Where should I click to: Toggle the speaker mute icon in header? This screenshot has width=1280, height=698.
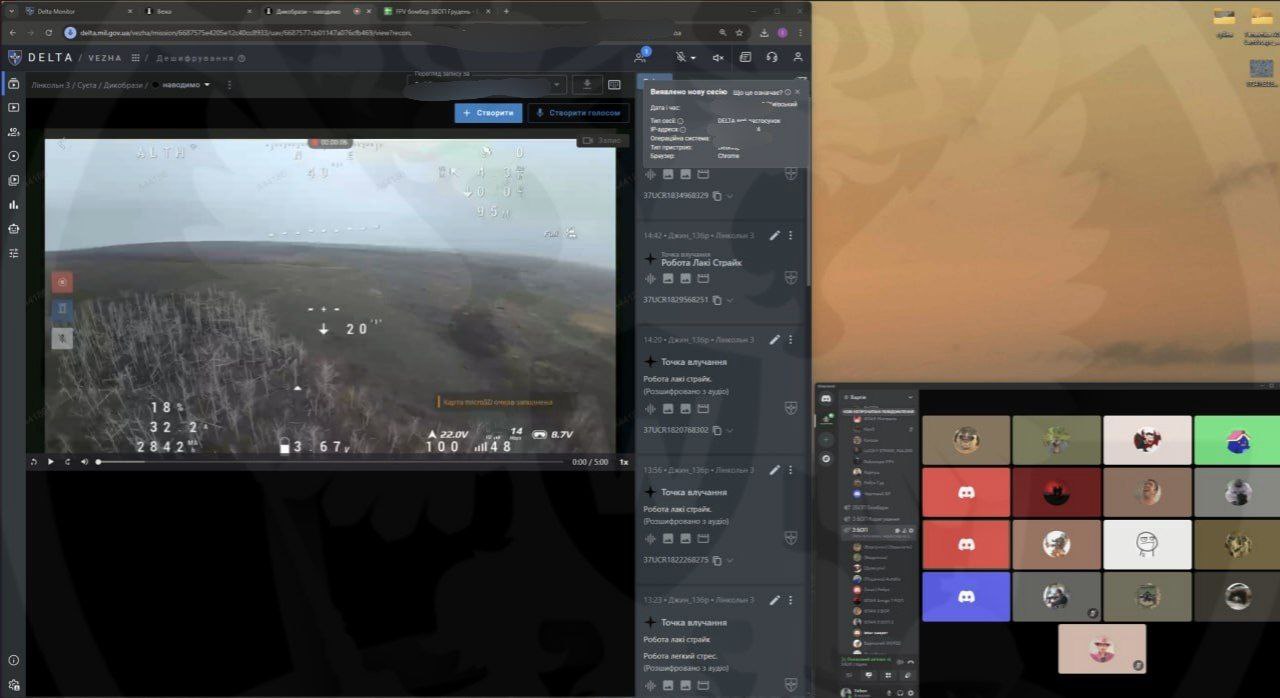(717, 58)
